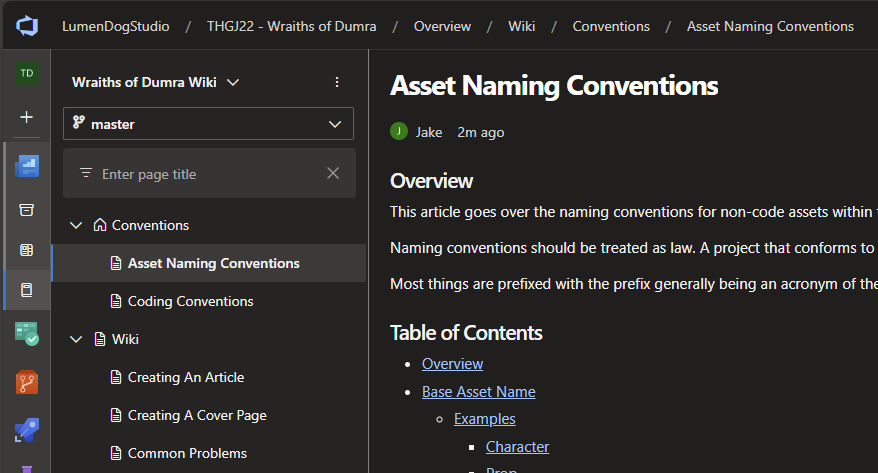Image resolution: width=878 pixels, height=473 pixels.
Task: Click the Asset Naming Conventions page heading
Action: coord(554,86)
